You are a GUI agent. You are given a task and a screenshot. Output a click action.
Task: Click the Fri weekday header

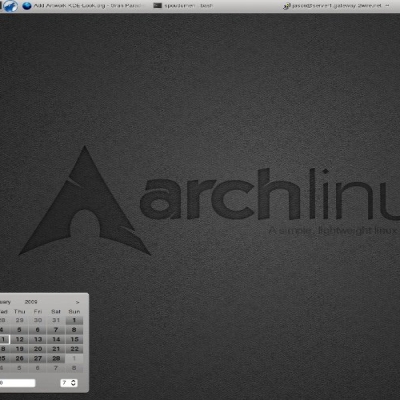(x=38, y=312)
